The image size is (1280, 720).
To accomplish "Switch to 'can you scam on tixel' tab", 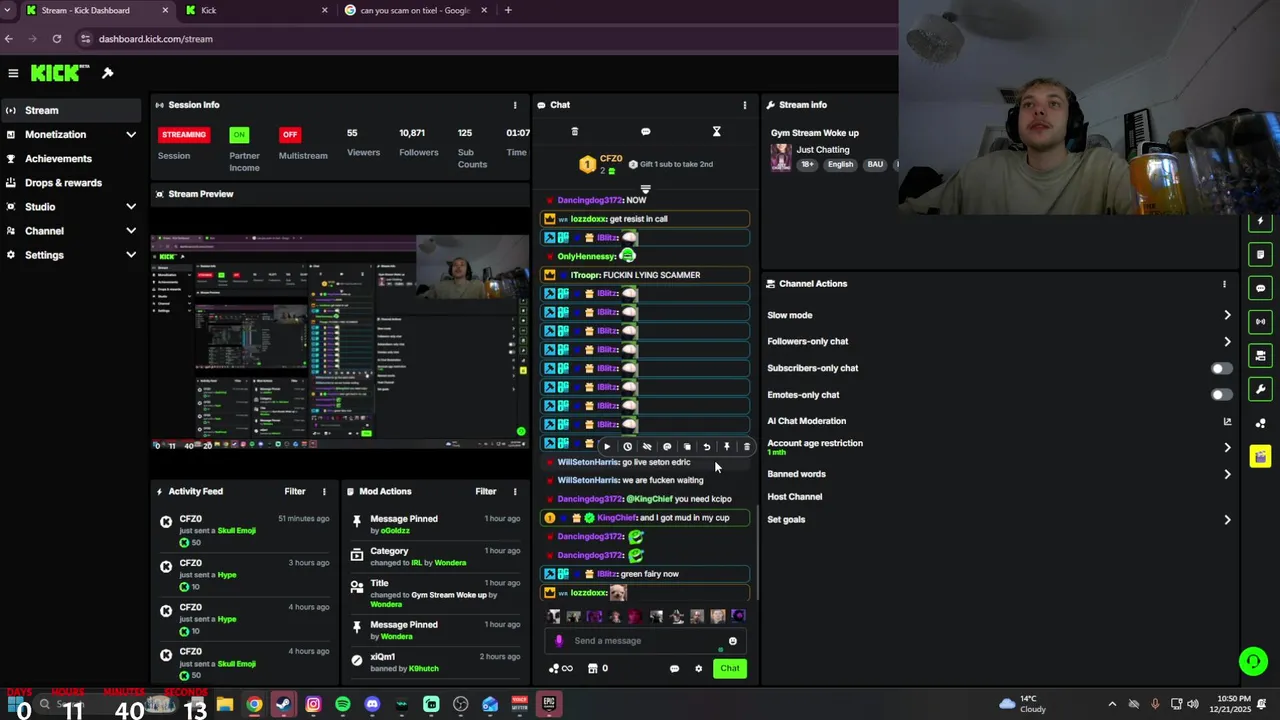I will [x=415, y=10].
